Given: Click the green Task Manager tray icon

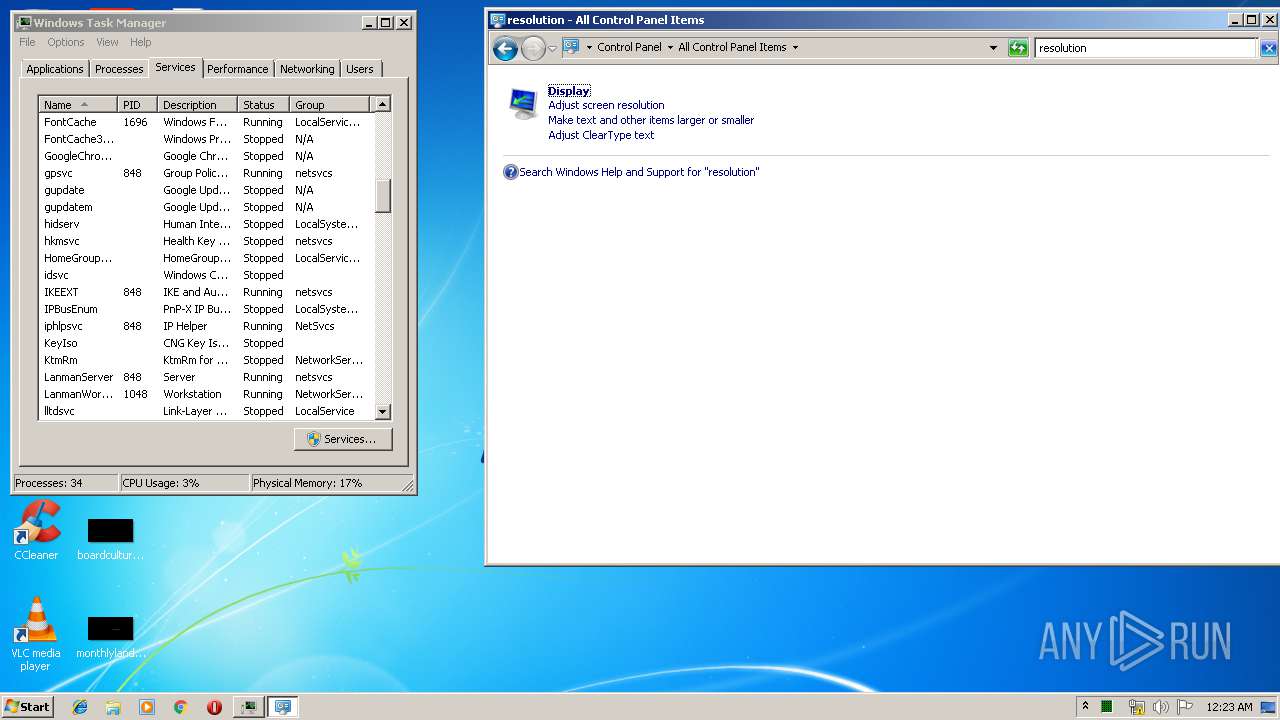Looking at the screenshot, I should point(1107,707).
